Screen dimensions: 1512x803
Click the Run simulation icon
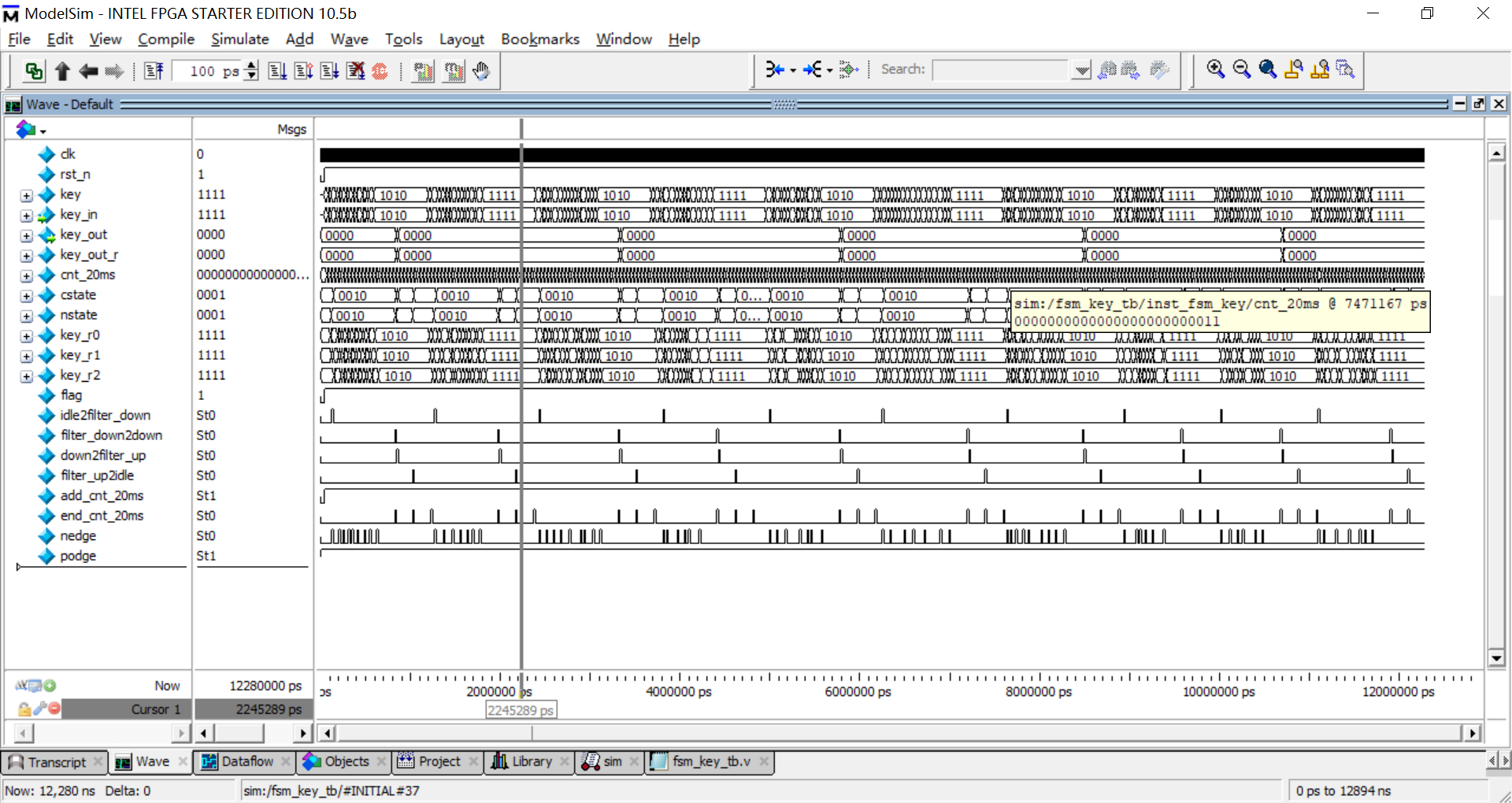277,71
